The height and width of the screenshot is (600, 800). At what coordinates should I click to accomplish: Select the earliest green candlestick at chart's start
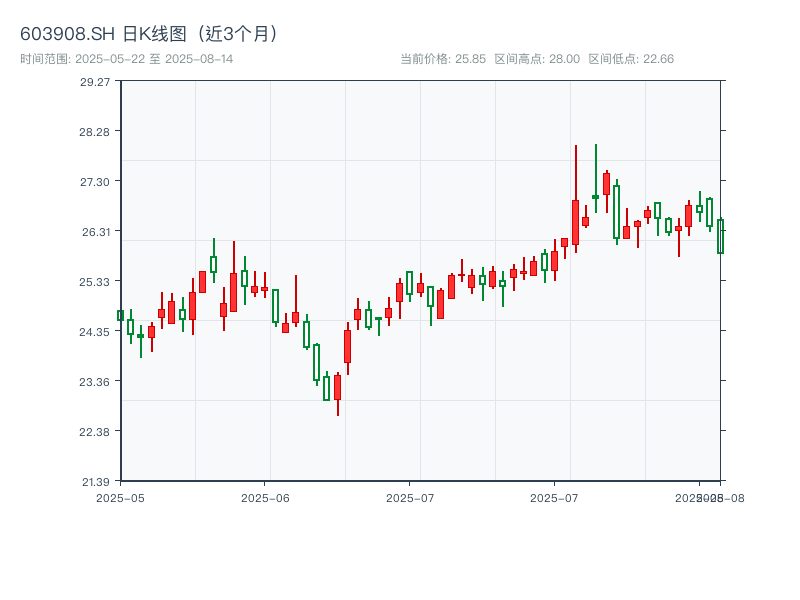click(120, 315)
